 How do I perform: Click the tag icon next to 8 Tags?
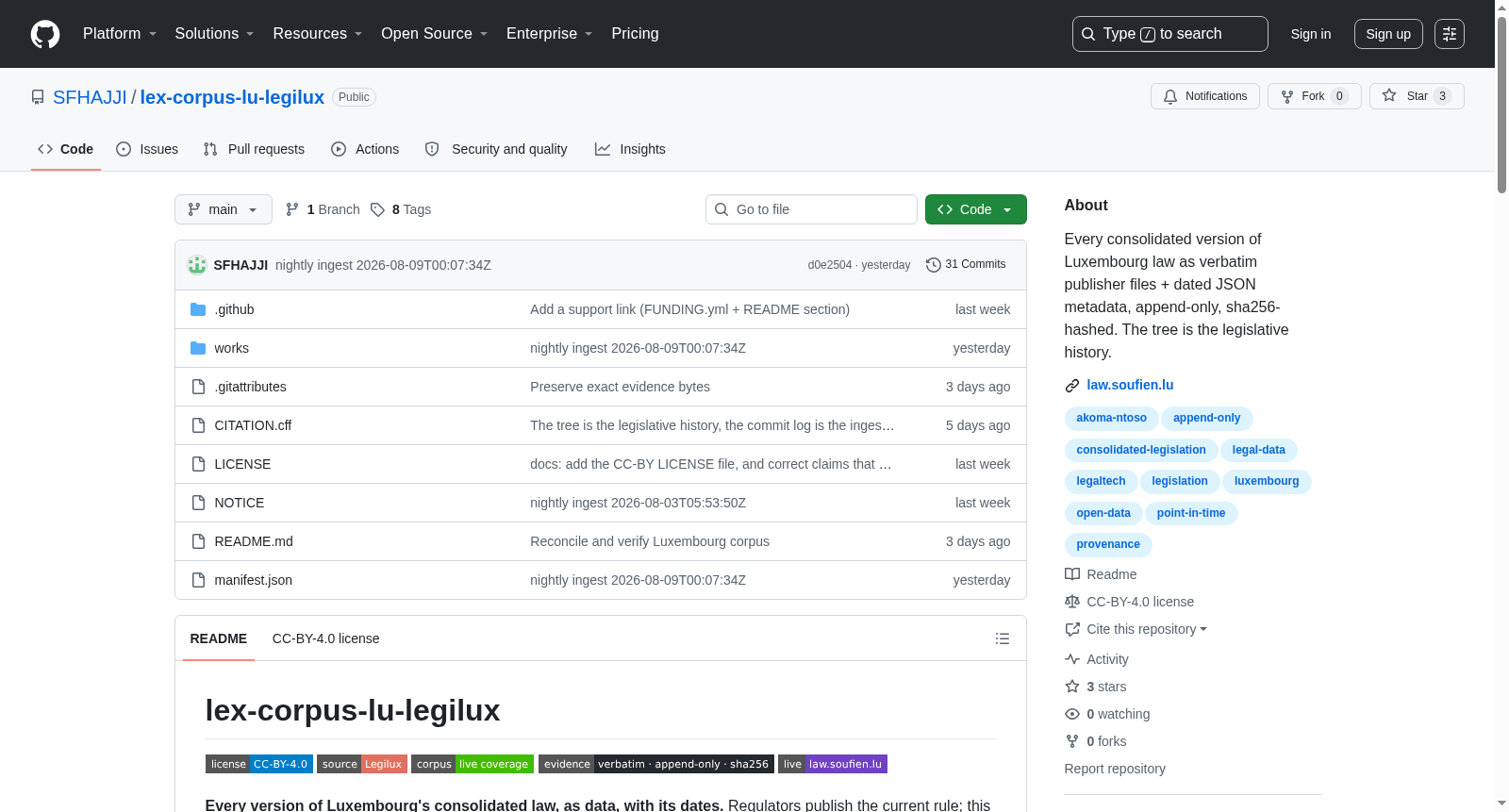tap(377, 209)
